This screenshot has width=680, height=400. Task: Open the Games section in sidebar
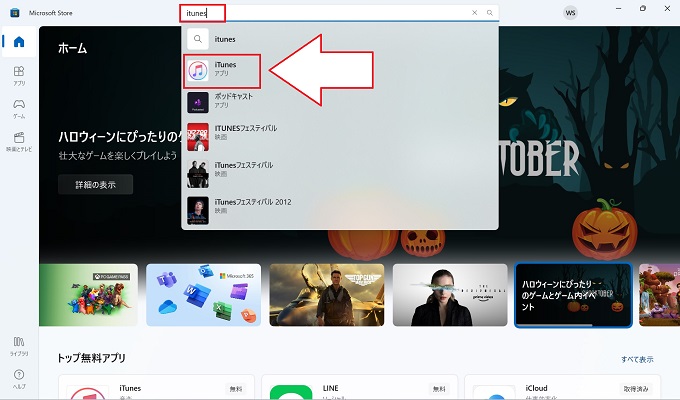(x=19, y=108)
